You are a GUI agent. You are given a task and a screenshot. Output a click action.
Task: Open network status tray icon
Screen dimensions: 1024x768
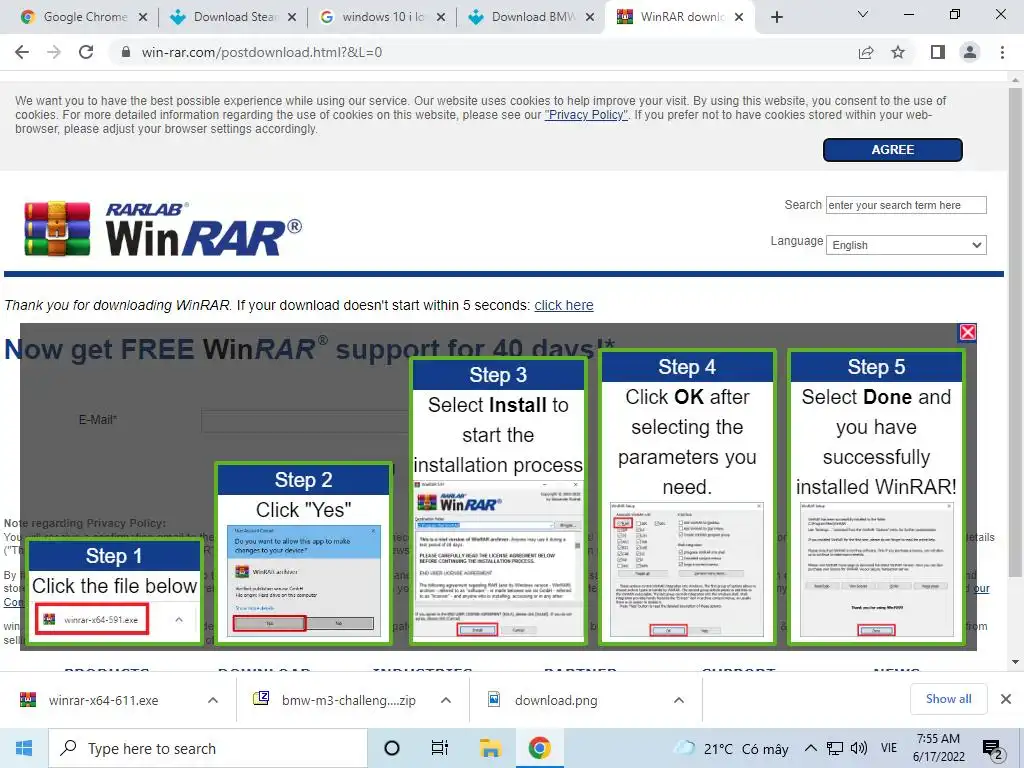(835, 748)
